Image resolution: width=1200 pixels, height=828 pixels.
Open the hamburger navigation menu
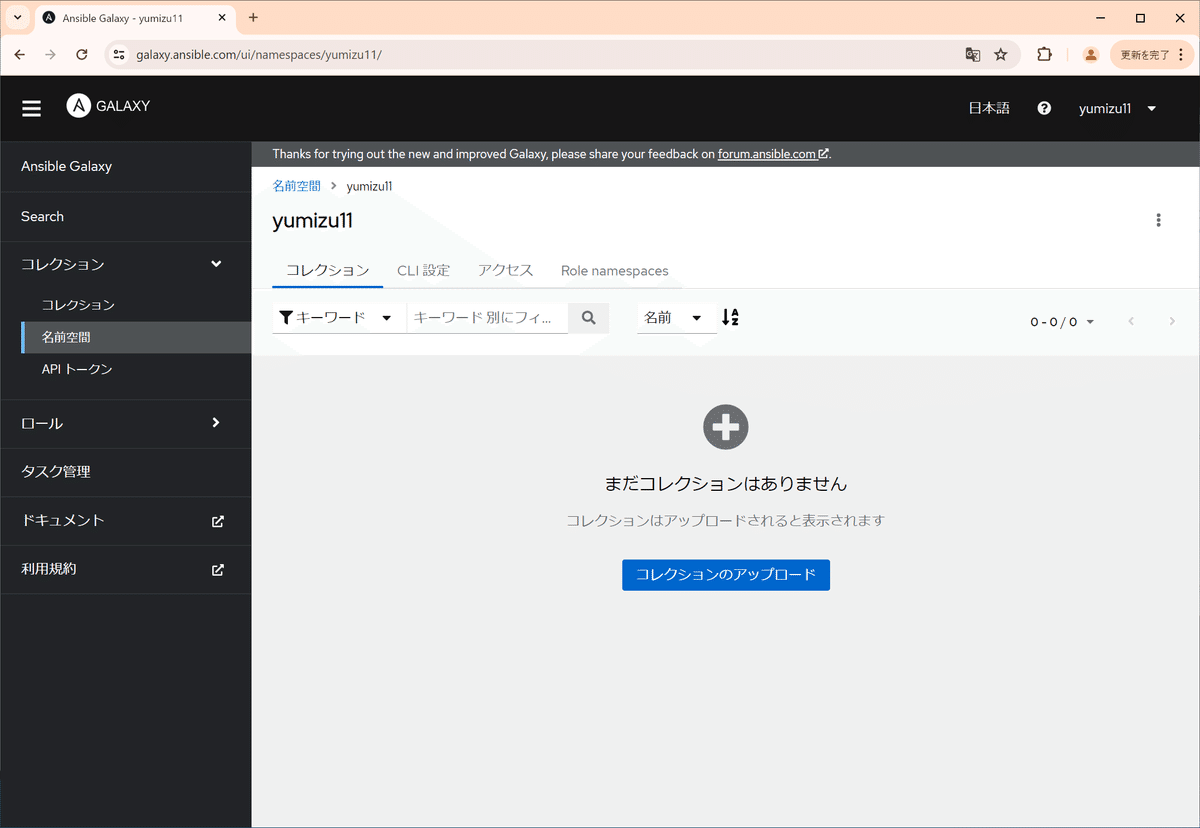coord(32,108)
